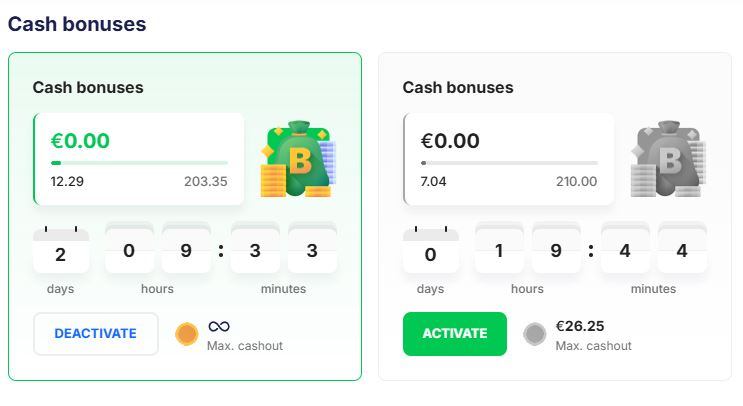The image size is (743, 406).
Task: Select the green €0.00 balance amount
Action: [80, 141]
